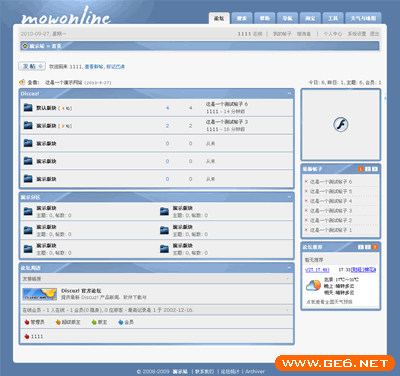Switch to the 工具 tab
The width and height of the screenshot is (400, 376).
333,18
